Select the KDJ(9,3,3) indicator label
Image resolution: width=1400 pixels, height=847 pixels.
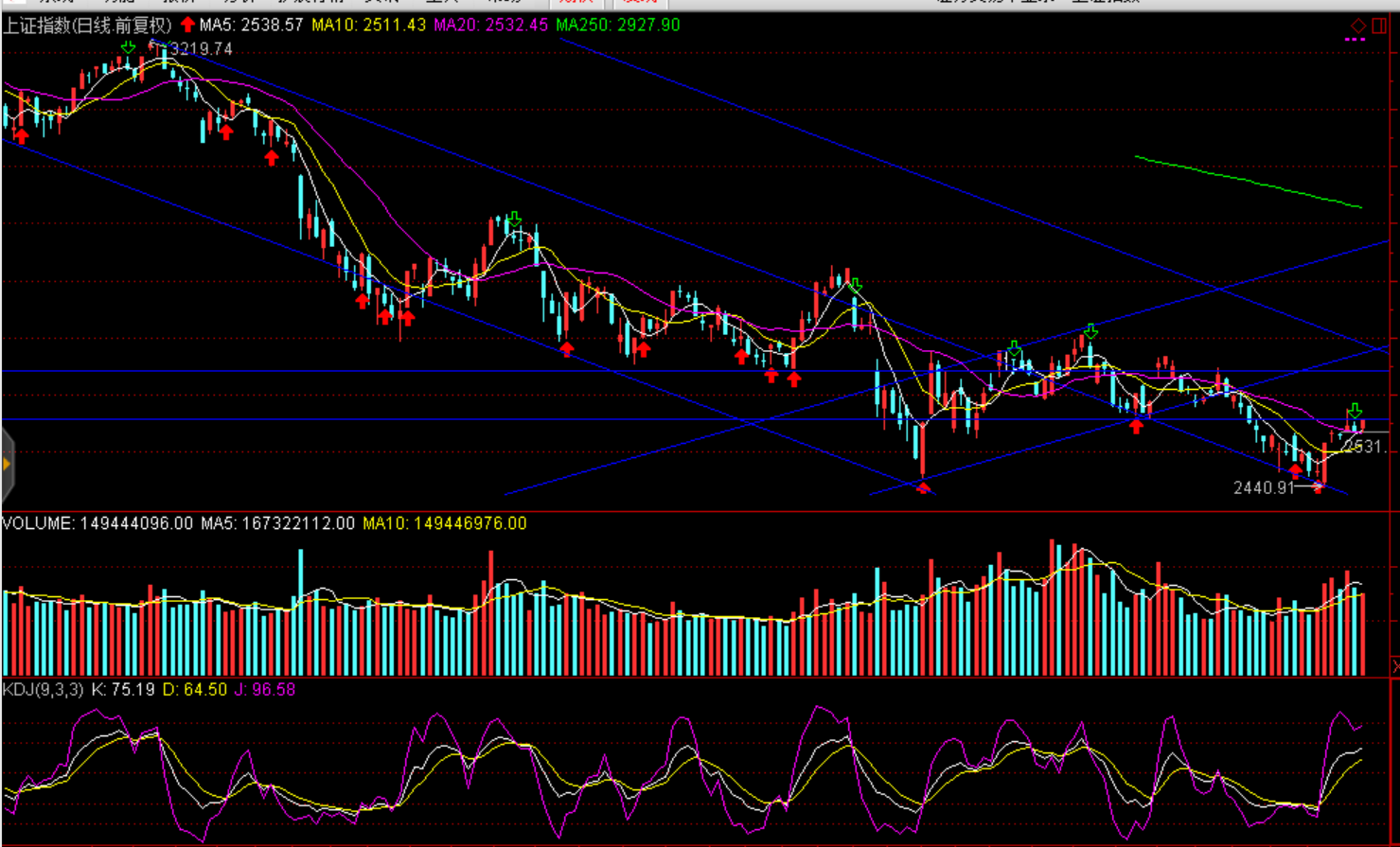(x=43, y=690)
